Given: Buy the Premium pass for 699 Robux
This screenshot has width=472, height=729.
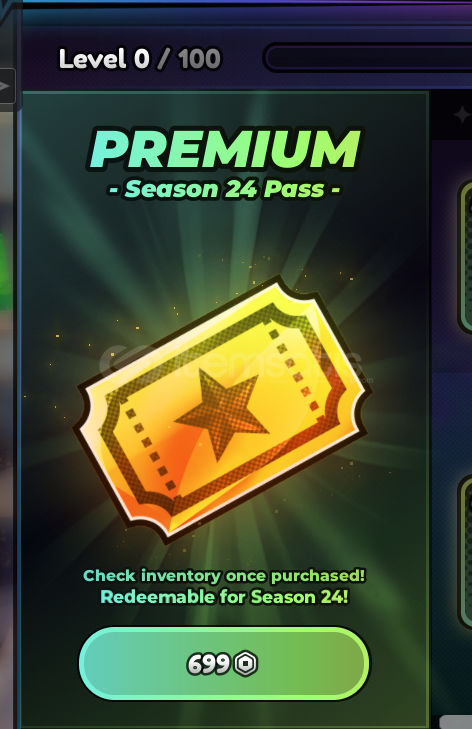Looking at the screenshot, I should pos(224,663).
